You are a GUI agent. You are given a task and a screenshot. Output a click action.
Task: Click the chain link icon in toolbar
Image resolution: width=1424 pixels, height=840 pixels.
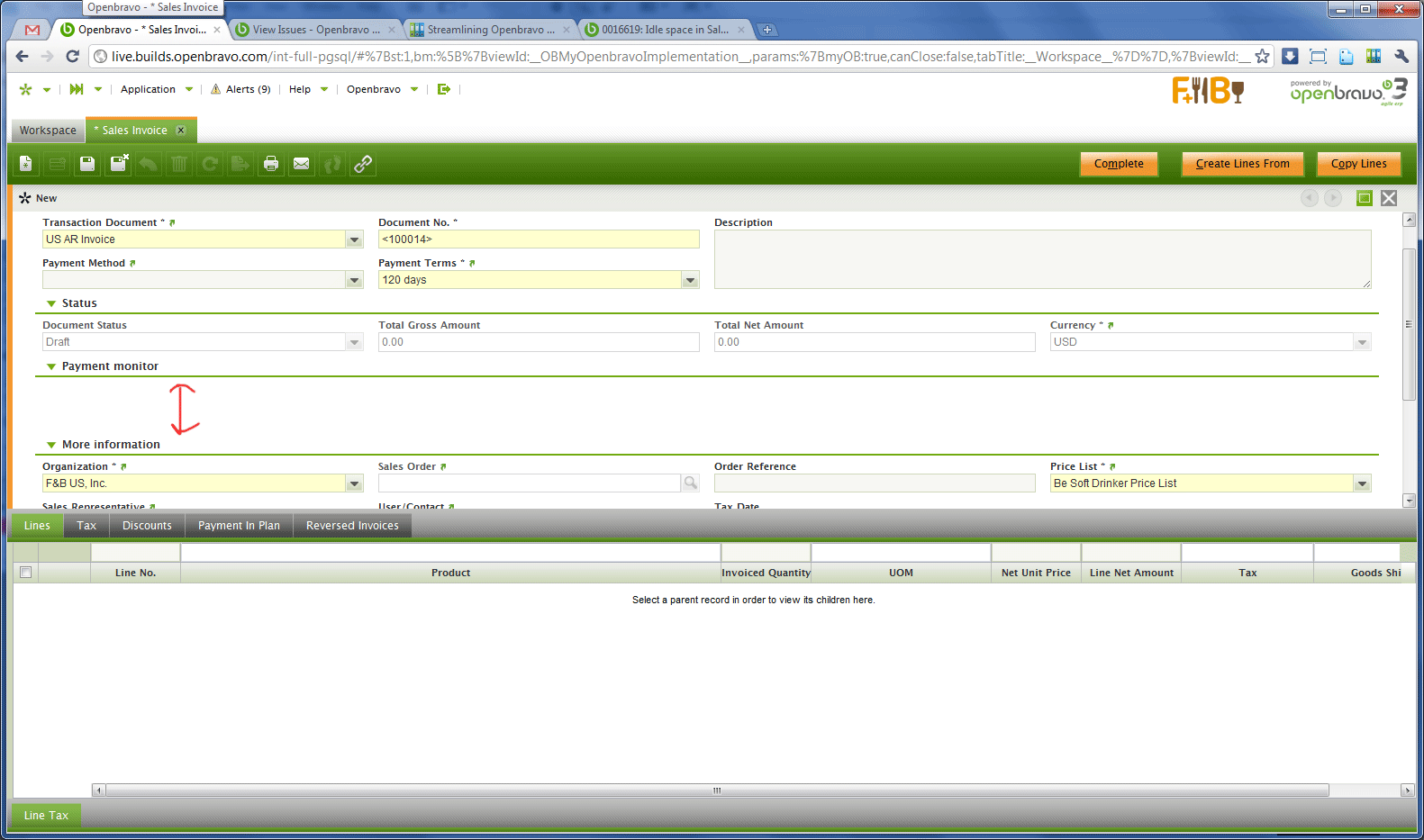coord(363,164)
